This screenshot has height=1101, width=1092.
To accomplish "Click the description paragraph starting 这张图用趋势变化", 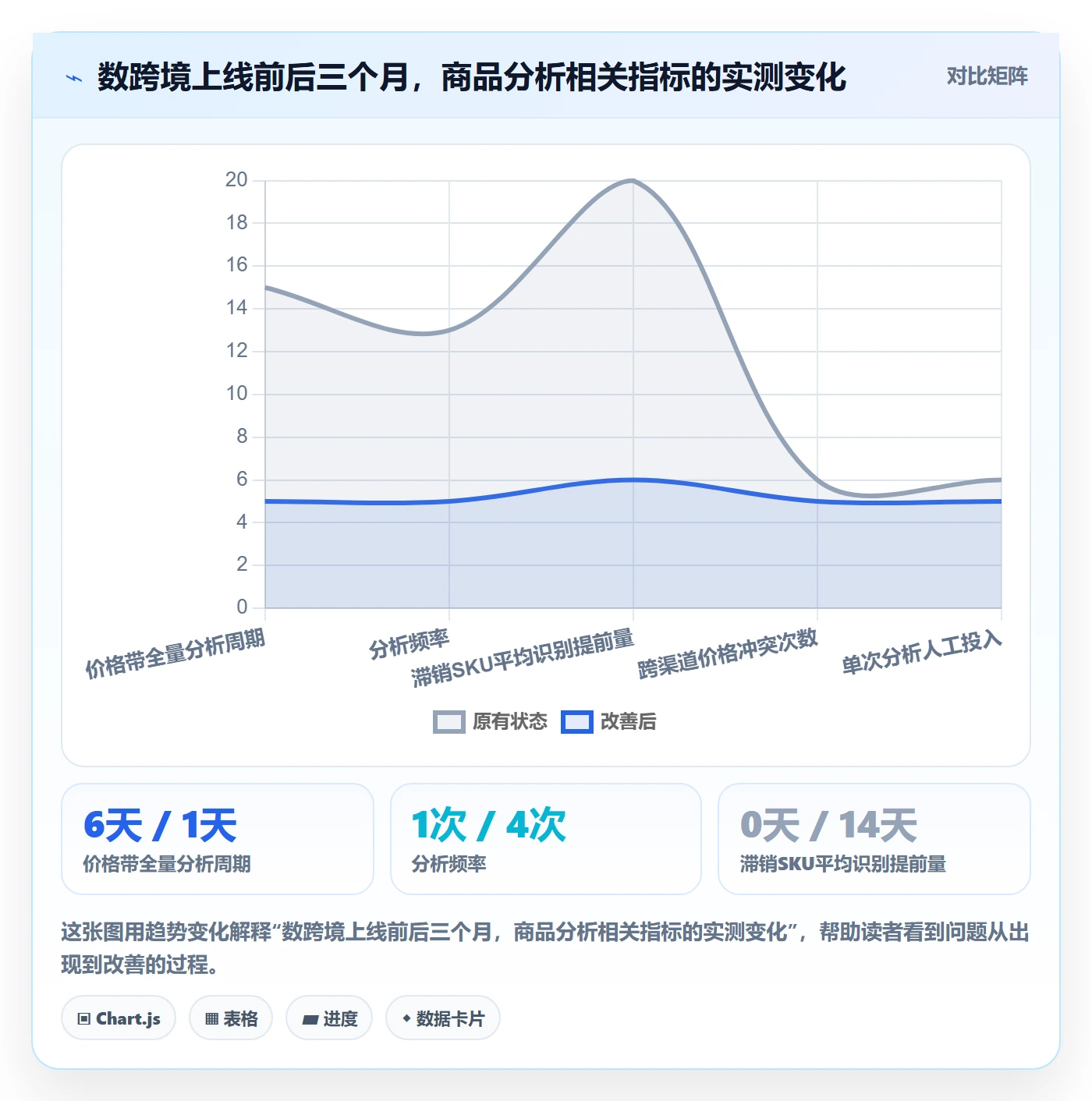I will (545, 948).
